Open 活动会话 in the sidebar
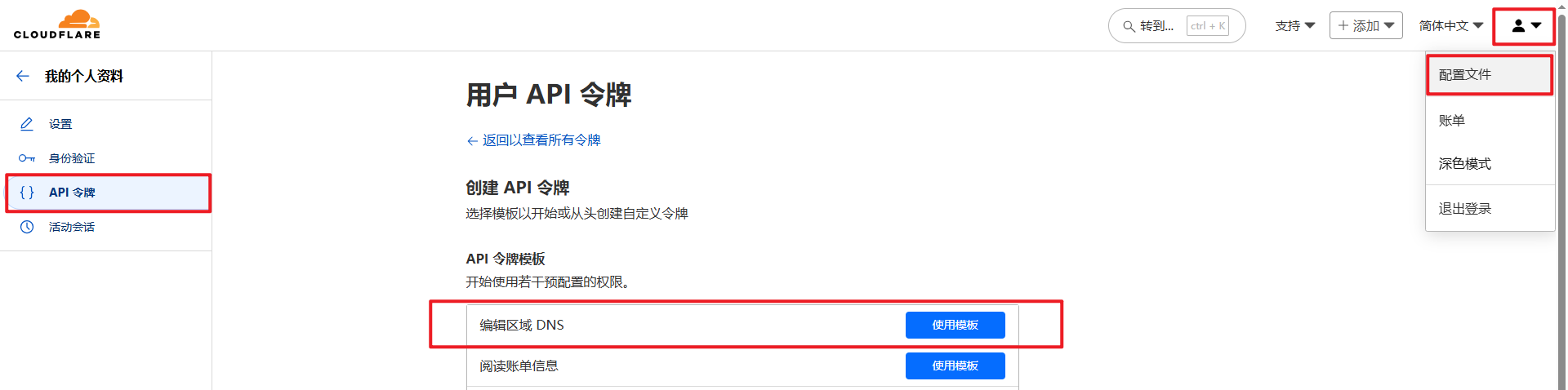This screenshot has height=390, width=1568. [72, 227]
